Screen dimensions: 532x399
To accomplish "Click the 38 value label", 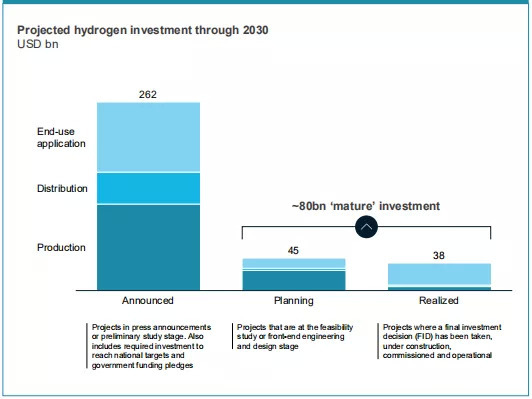I will pos(439,255).
